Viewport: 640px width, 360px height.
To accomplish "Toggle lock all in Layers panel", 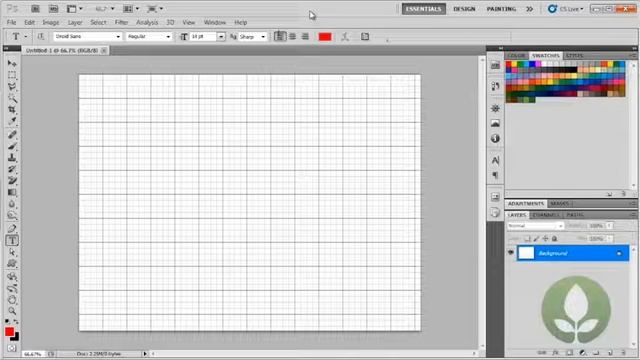I will pos(554,238).
